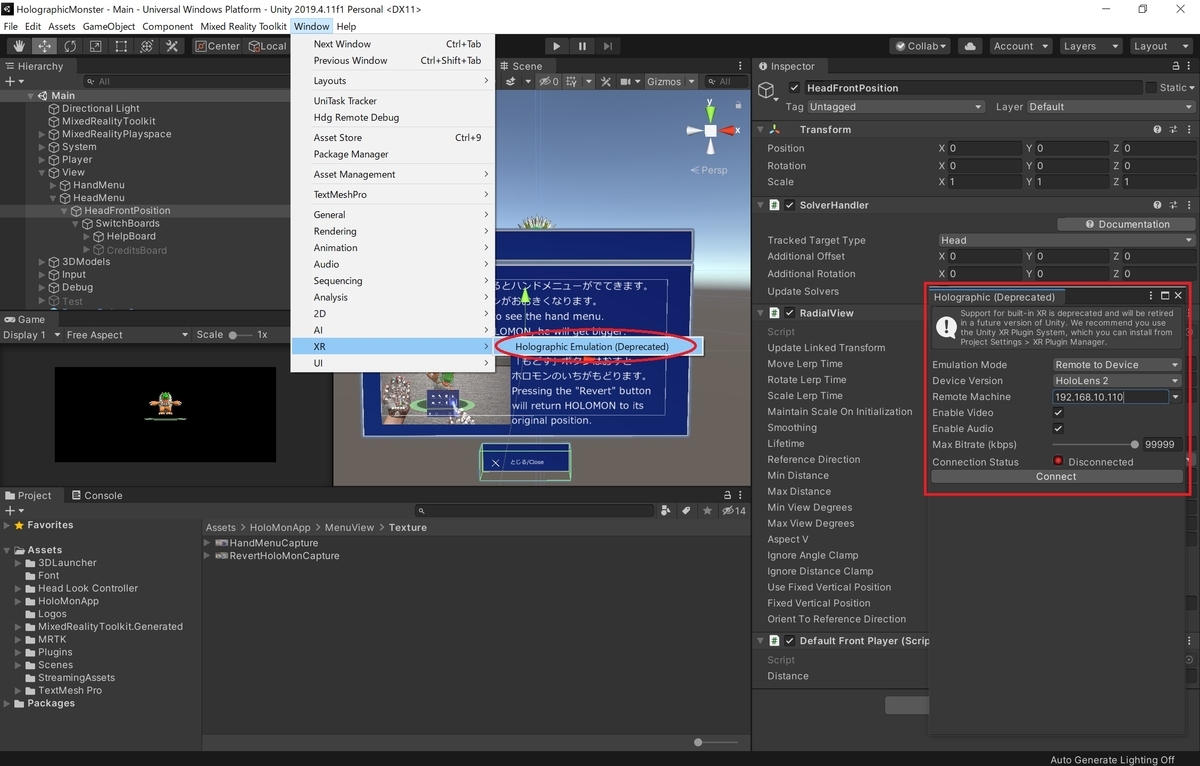Select the Rotate tool
Image resolution: width=1200 pixels, height=766 pixels.
click(x=70, y=46)
